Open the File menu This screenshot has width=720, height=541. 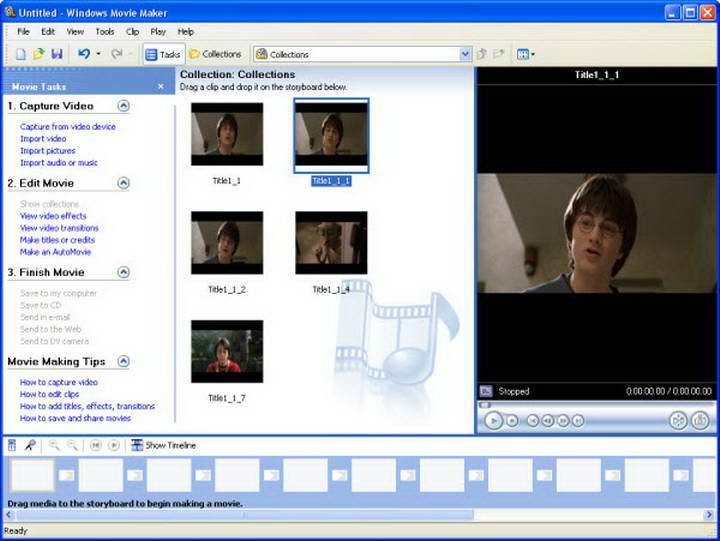tap(23, 32)
